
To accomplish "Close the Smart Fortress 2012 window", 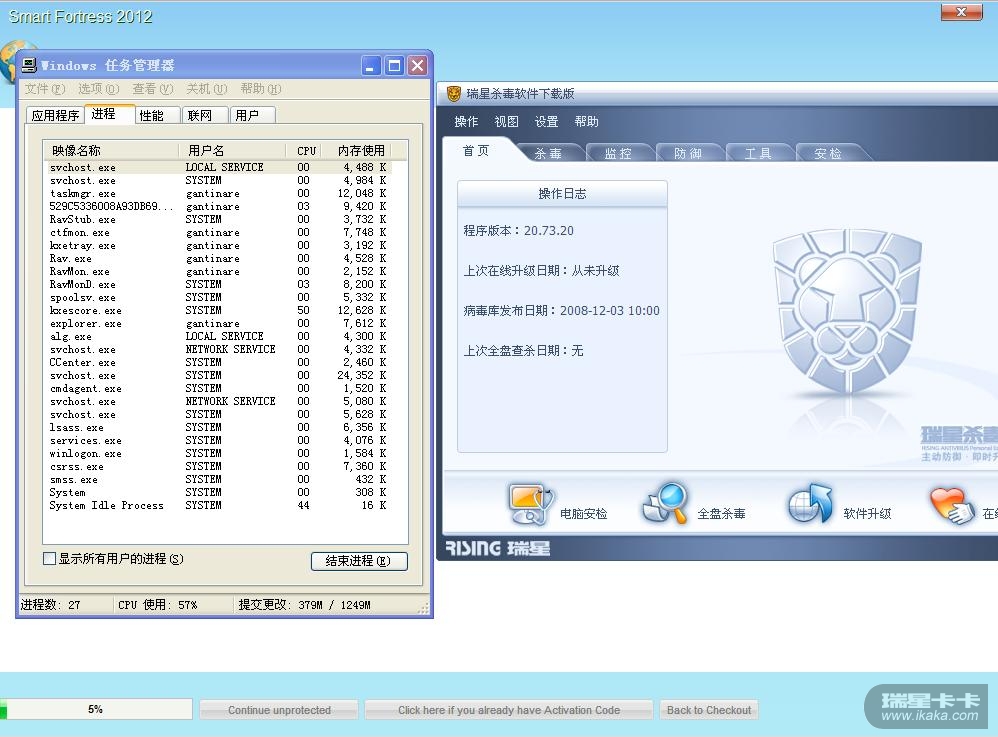I will [x=961, y=12].
